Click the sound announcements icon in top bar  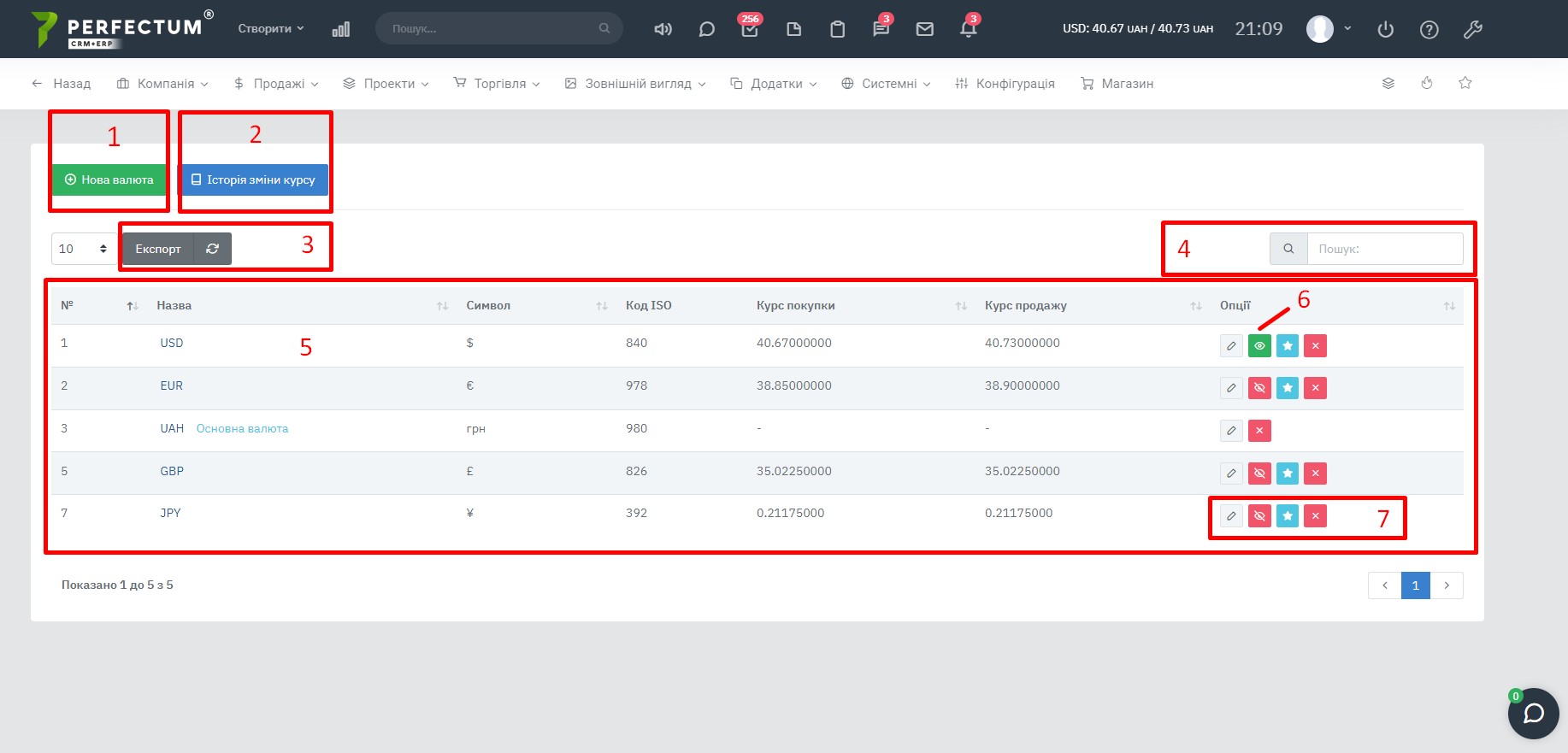[x=663, y=29]
